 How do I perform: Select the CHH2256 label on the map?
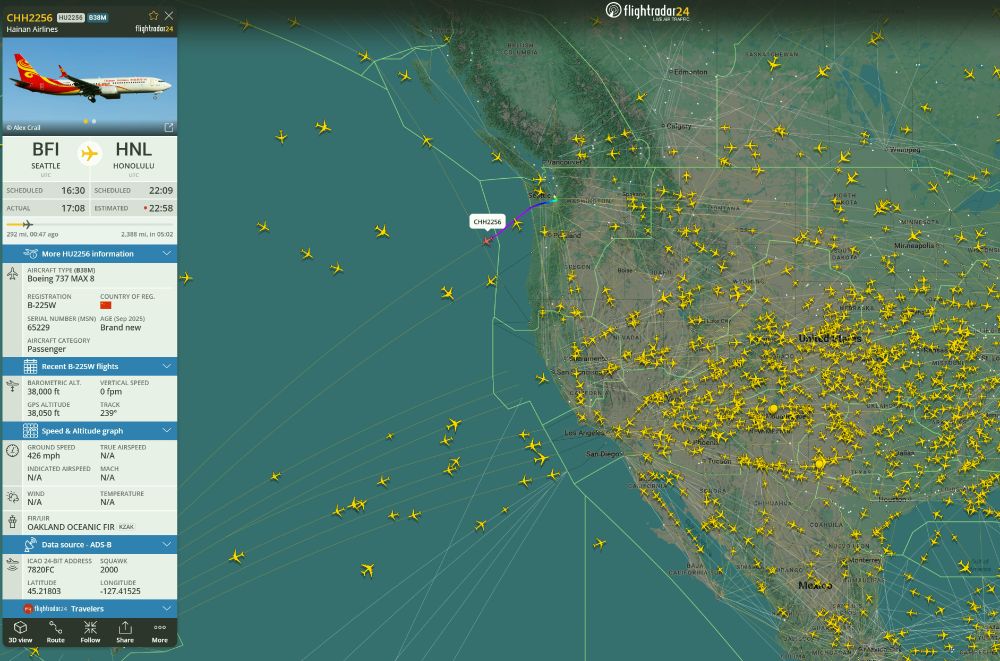487,221
